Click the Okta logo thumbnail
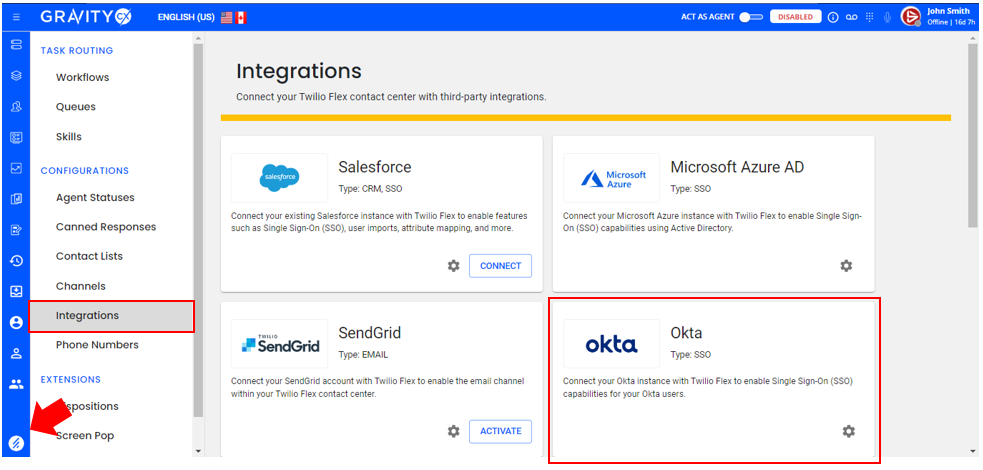Image resolution: width=983 pixels, height=470 pixels. point(611,343)
